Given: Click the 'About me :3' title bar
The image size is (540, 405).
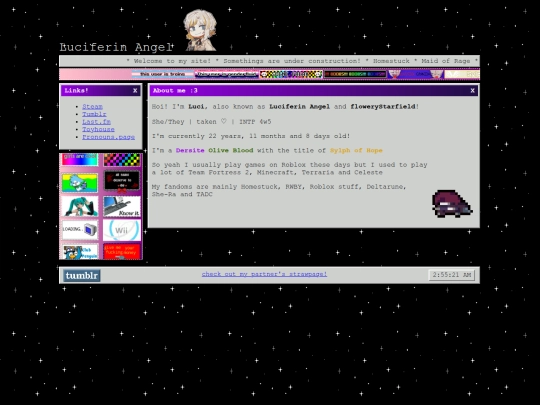Looking at the screenshot, I should [x=313, y=91].
